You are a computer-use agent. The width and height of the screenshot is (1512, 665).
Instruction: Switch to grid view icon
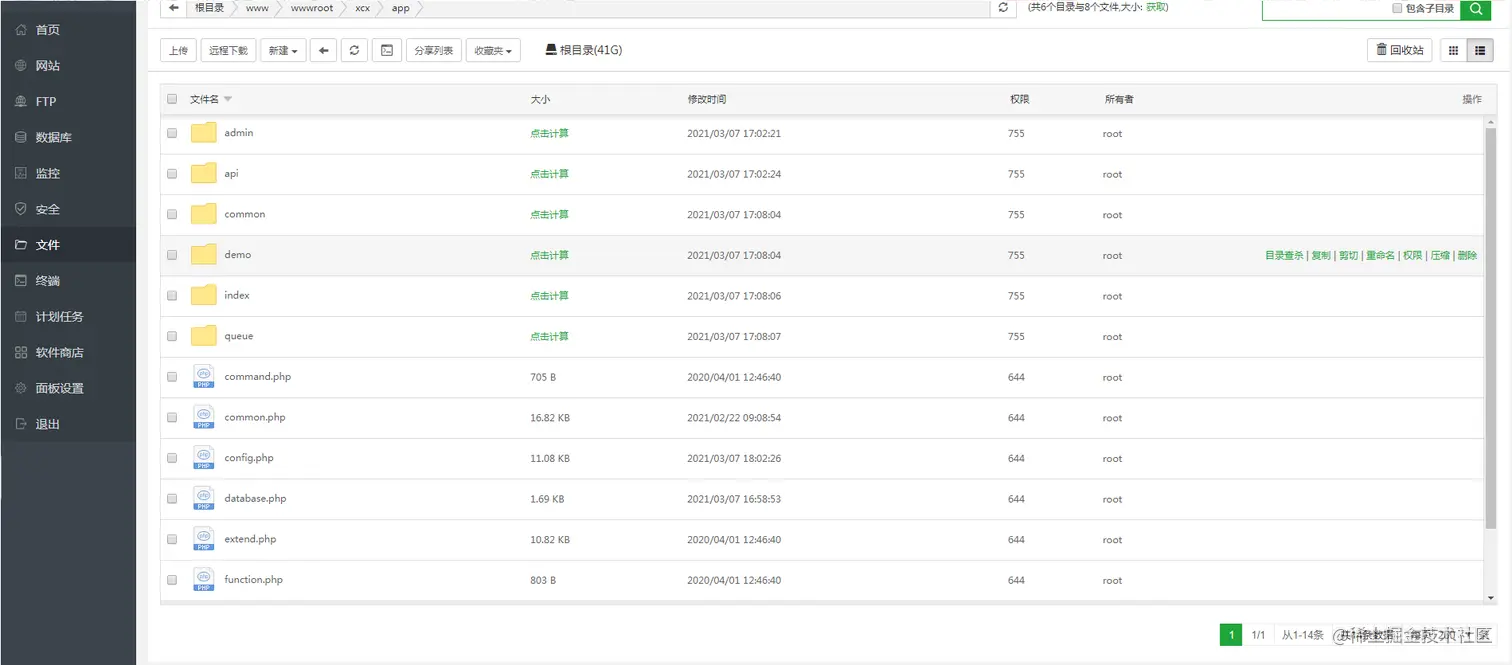(1454, 50)
